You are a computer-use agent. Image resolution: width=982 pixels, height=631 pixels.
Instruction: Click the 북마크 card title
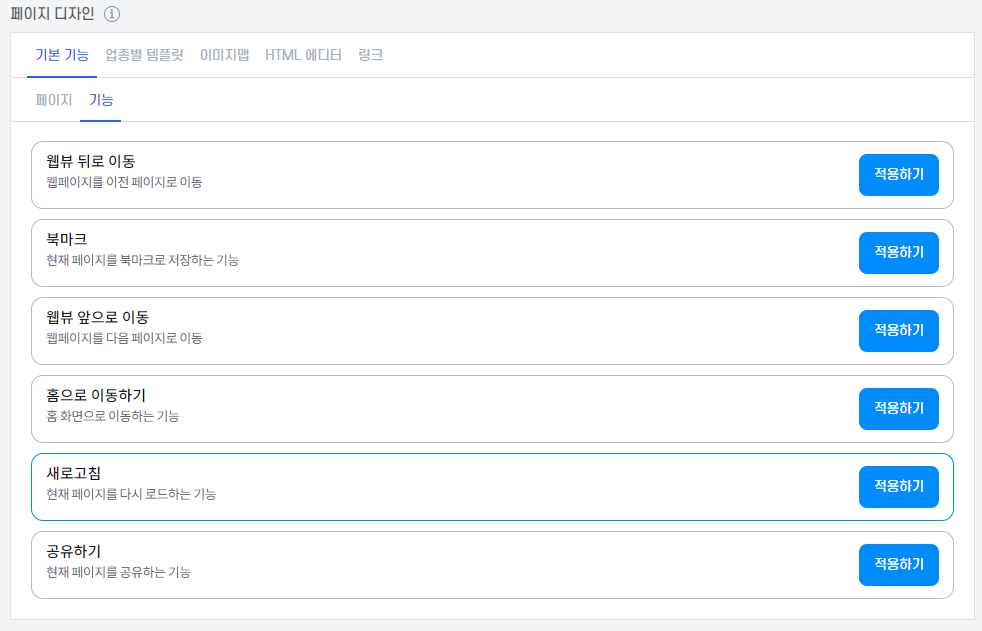67,239
